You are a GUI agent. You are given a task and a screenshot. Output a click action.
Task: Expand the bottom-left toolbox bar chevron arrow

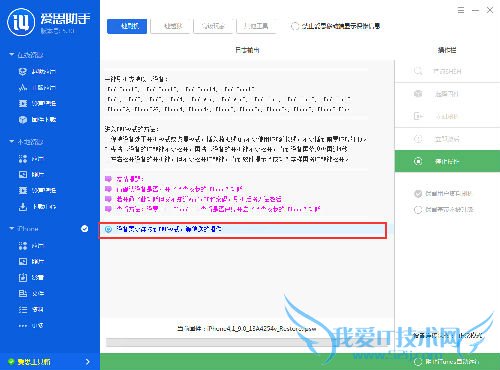coord(88,362)
